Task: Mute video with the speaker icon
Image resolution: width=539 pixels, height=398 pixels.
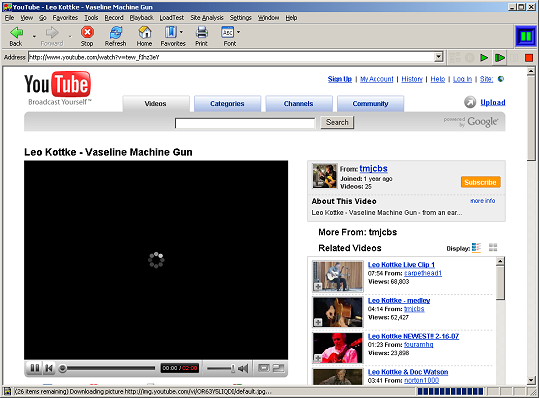Action: pyautogui.click(x=243, y=368)
